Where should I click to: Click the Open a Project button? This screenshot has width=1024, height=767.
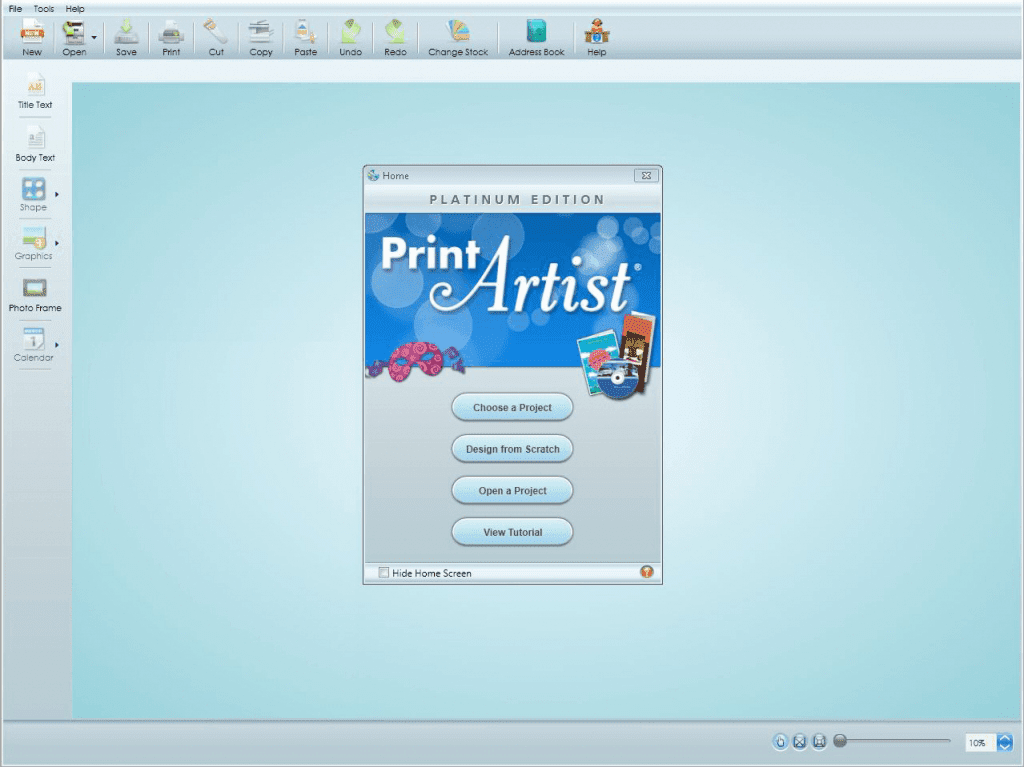click(512, 491)
